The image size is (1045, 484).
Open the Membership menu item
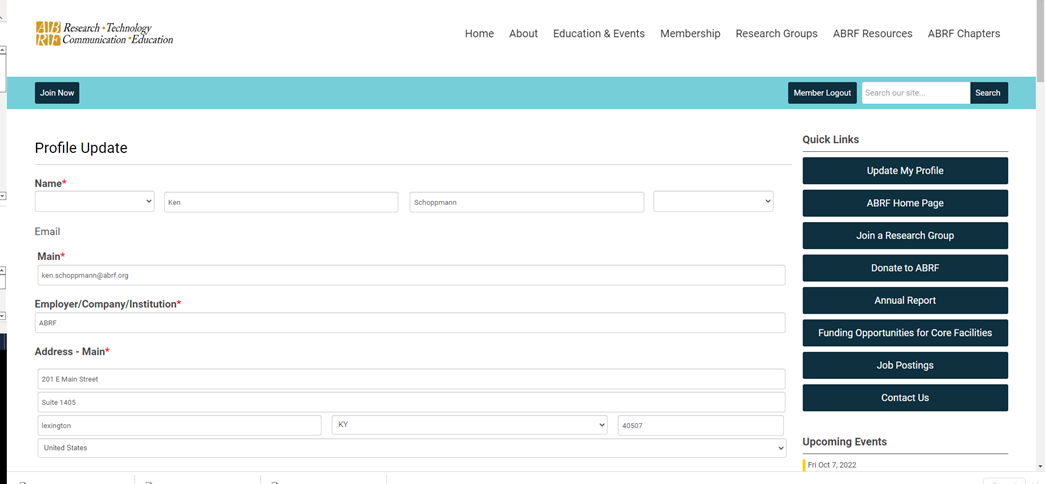tap(690, 33)
